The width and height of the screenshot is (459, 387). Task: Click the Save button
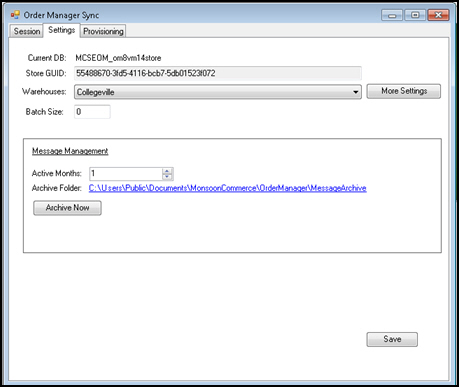392,339
